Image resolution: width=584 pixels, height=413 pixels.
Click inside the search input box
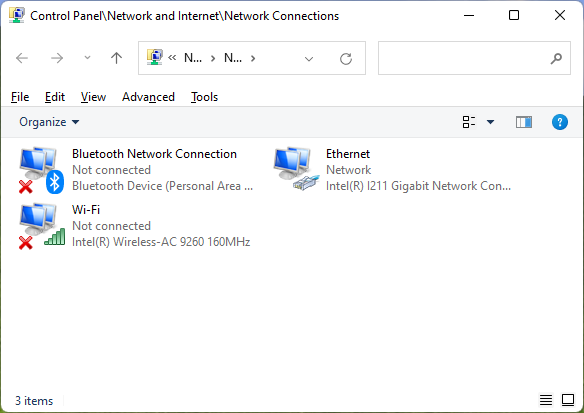[464, 58]
